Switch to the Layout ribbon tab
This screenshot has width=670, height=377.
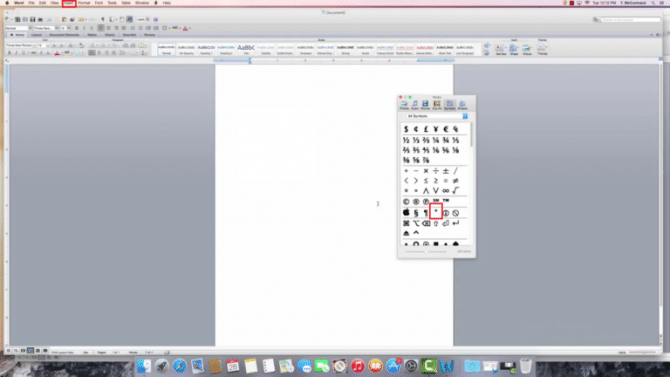(36, 35)
